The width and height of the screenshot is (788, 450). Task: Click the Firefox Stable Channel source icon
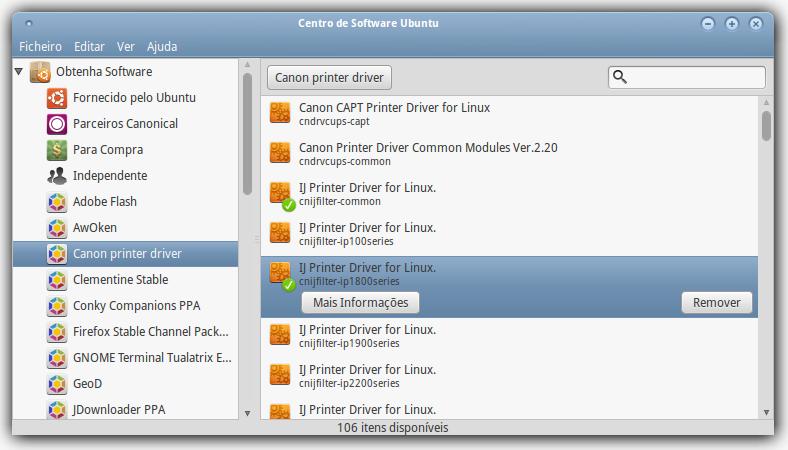click(57, 332)
